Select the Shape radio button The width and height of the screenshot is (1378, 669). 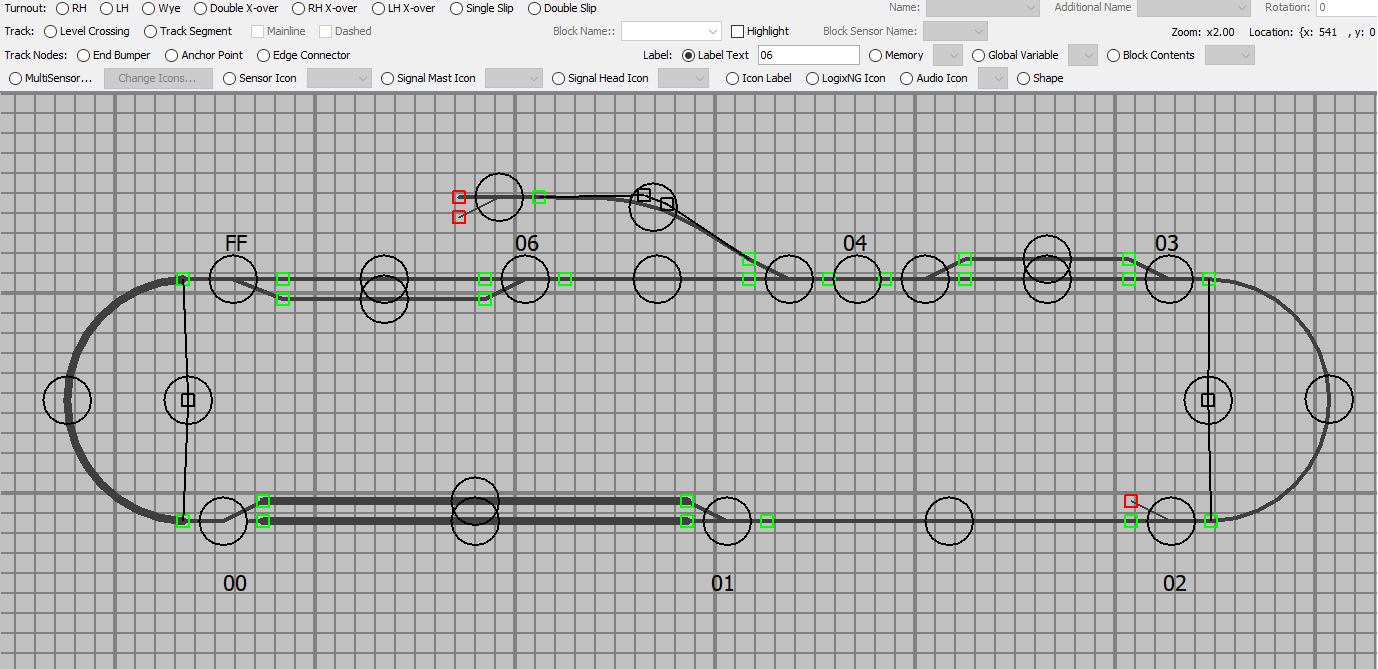pos(1024,78)
